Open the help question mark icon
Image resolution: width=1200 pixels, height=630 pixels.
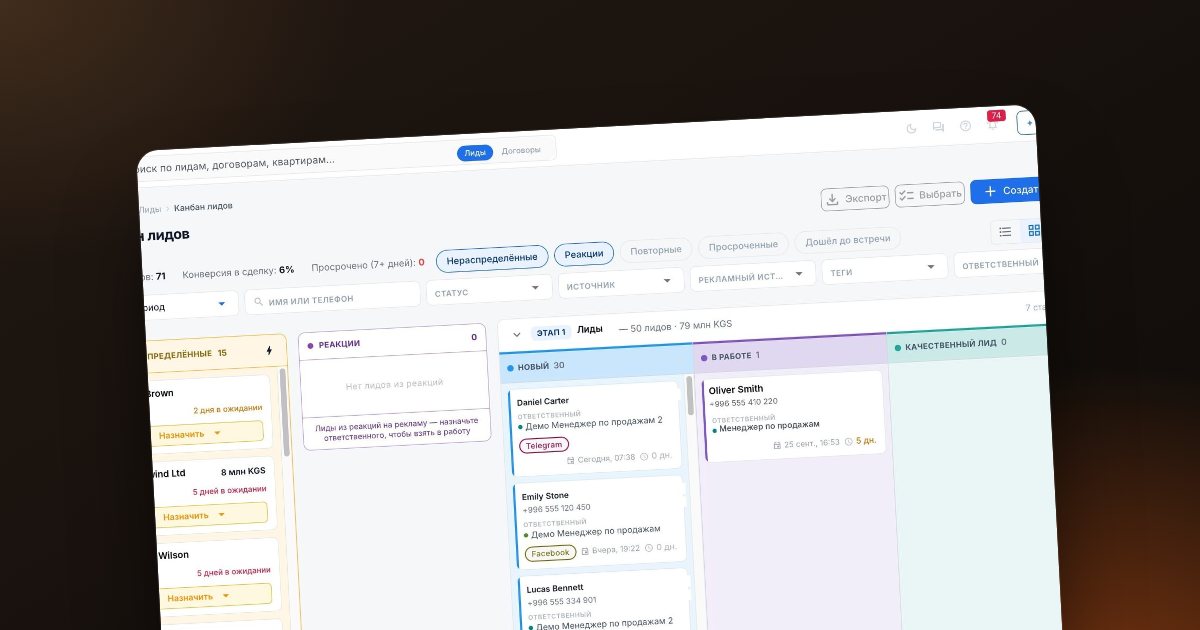pos(965,126)
